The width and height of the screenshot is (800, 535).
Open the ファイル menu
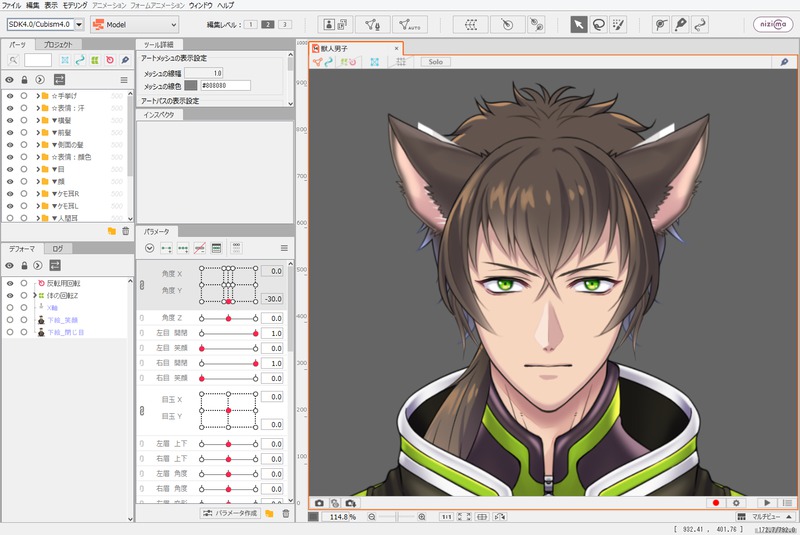point(12,5)
